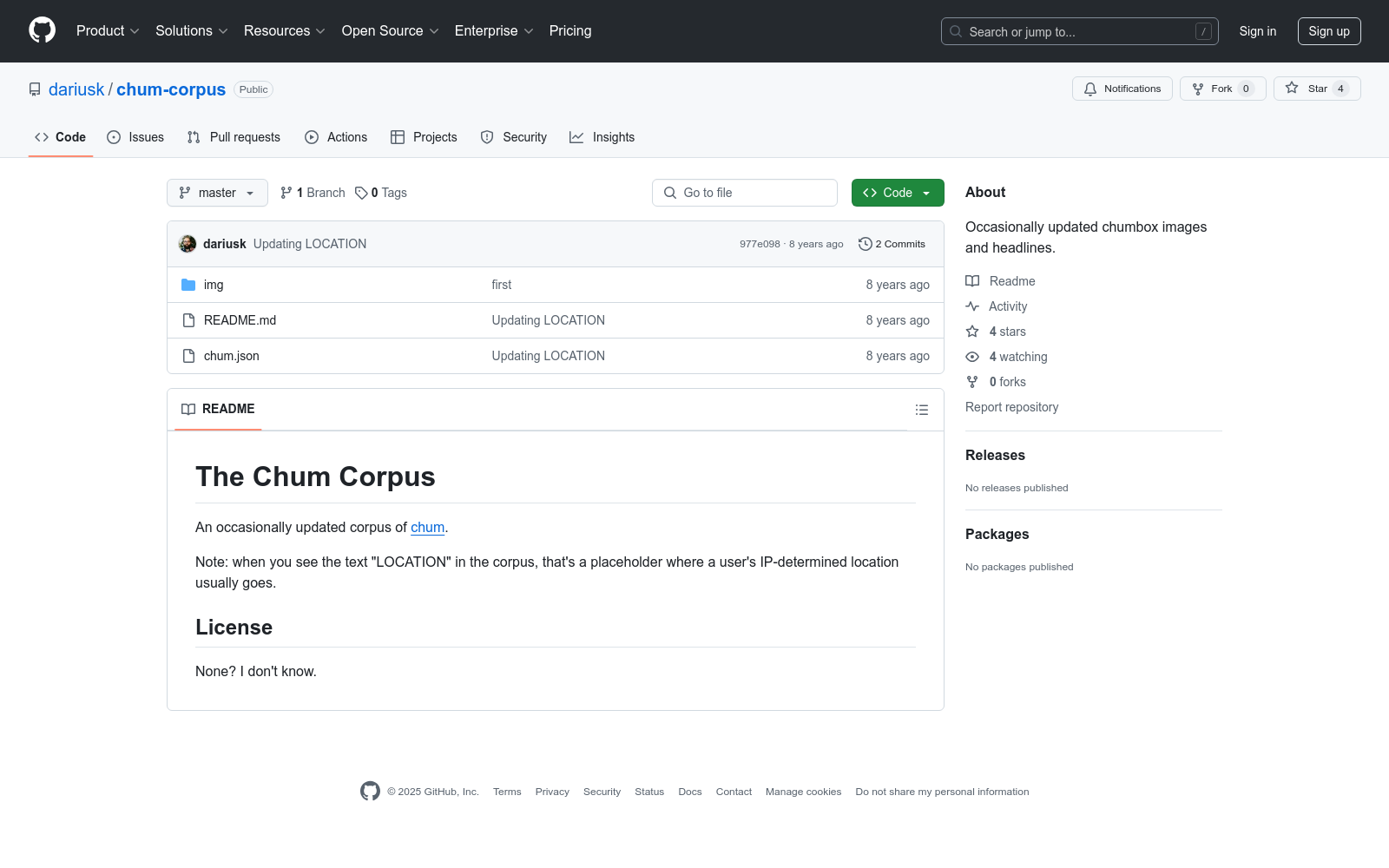Screen dimensions: 1389x868
Task: Switch to the Issues tab
Action: click(135, 137)
